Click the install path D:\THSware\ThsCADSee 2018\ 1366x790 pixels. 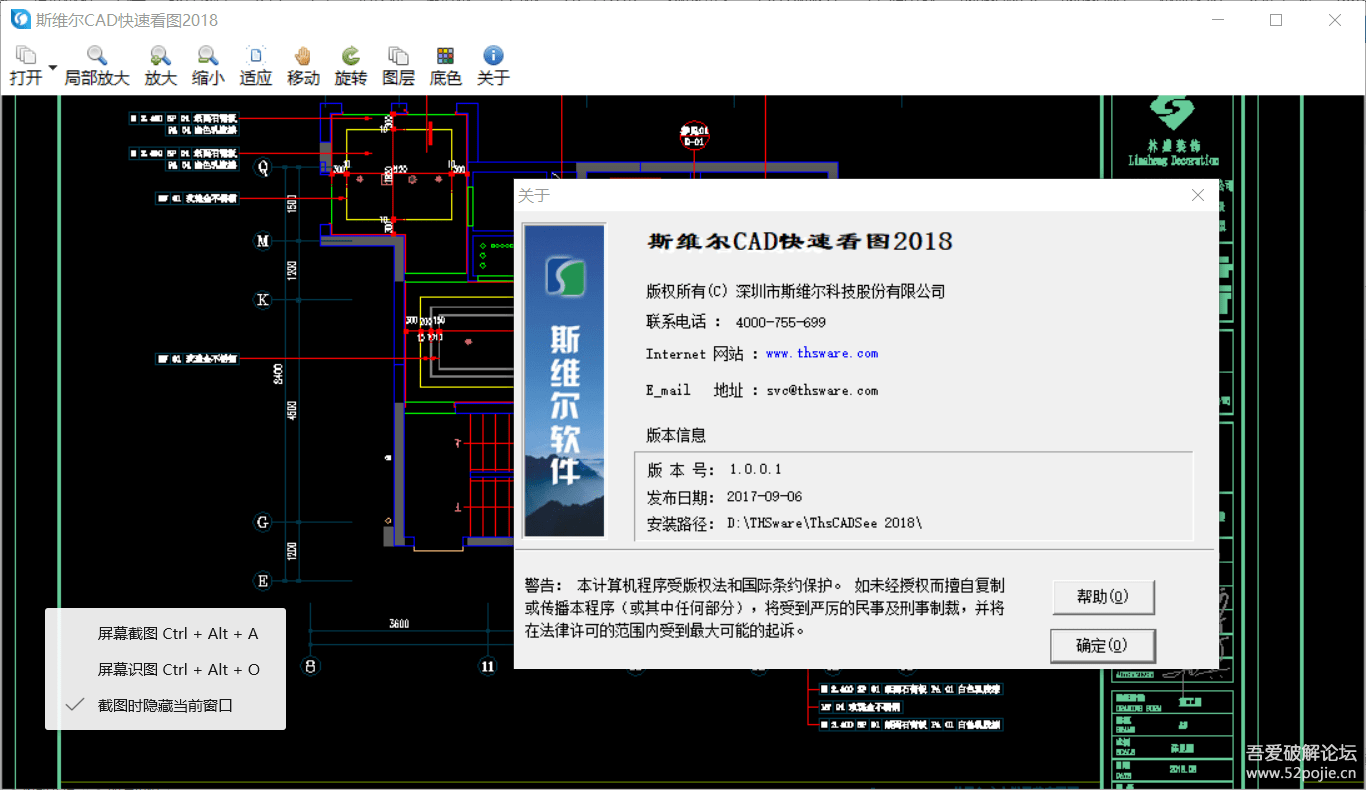pyautogui.click(x=825, y=524)
